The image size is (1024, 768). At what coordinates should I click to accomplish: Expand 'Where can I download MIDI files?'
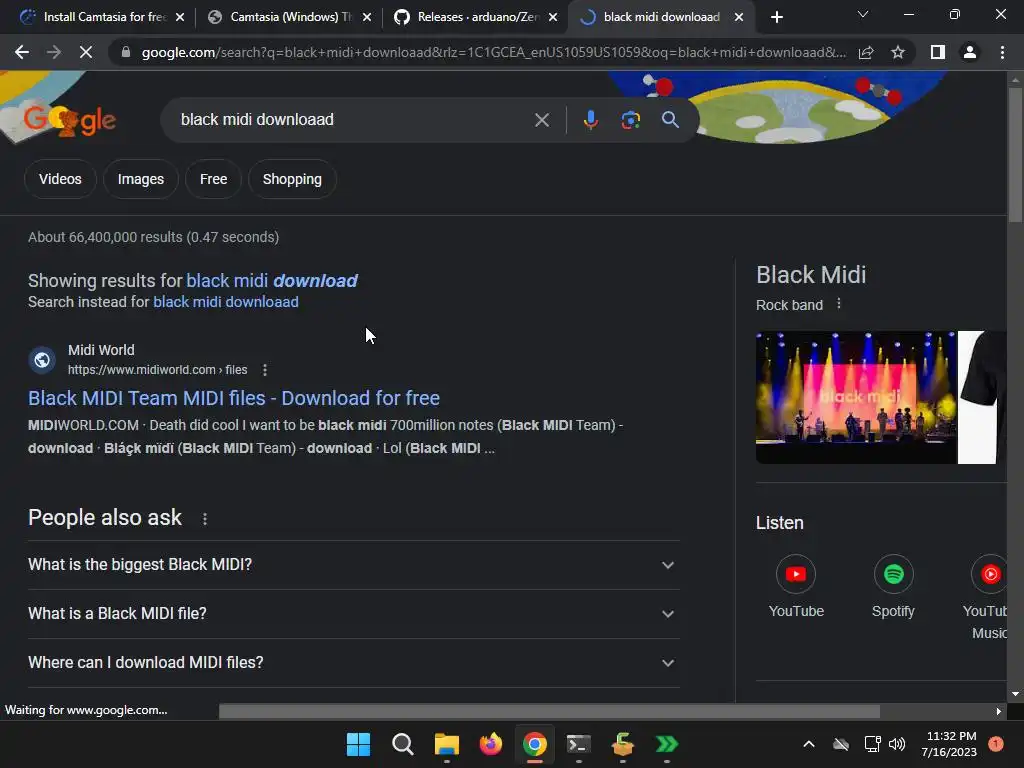point(353,663)
